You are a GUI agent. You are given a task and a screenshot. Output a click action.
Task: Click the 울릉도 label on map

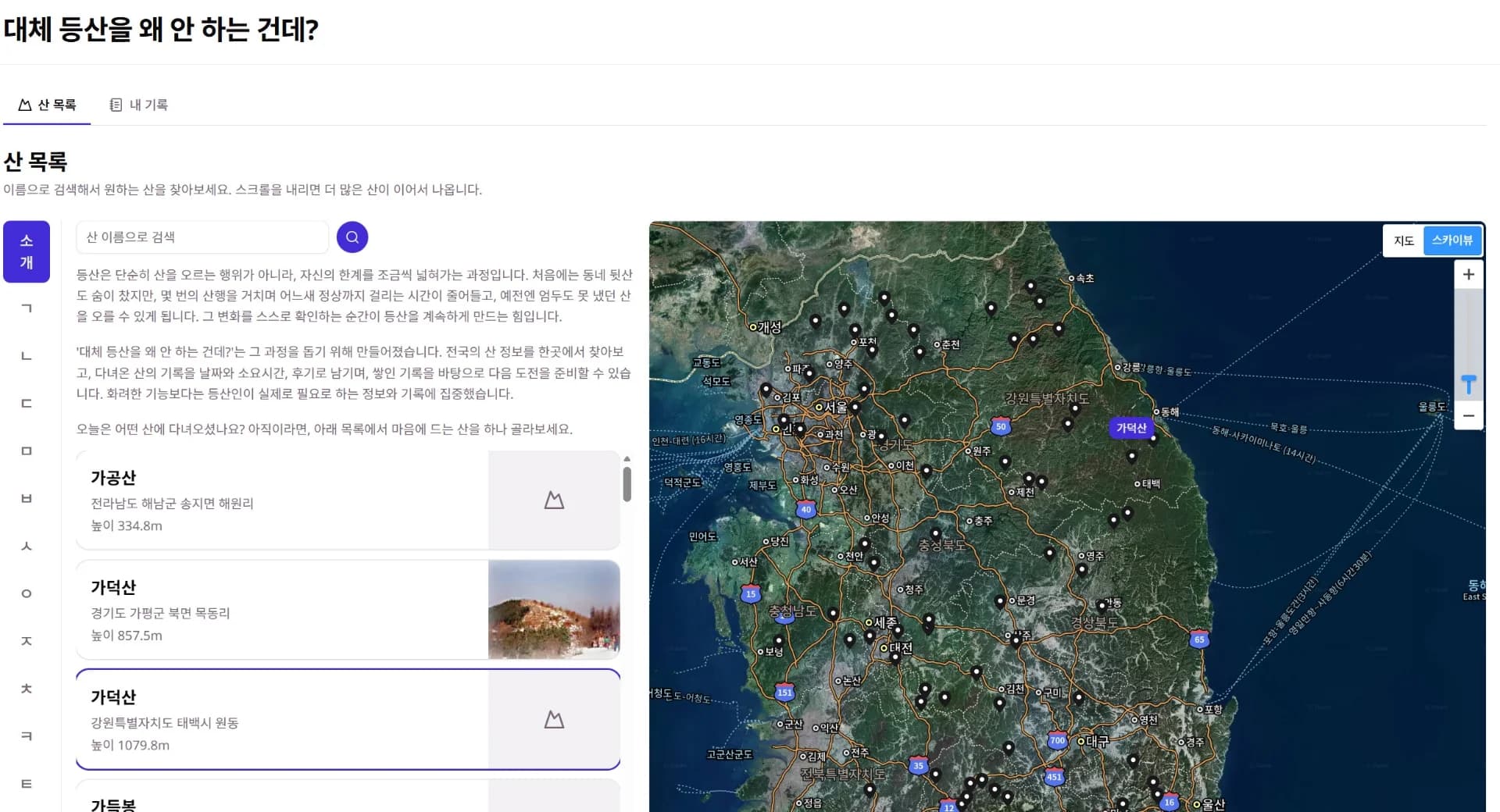tap(1433, 407)
